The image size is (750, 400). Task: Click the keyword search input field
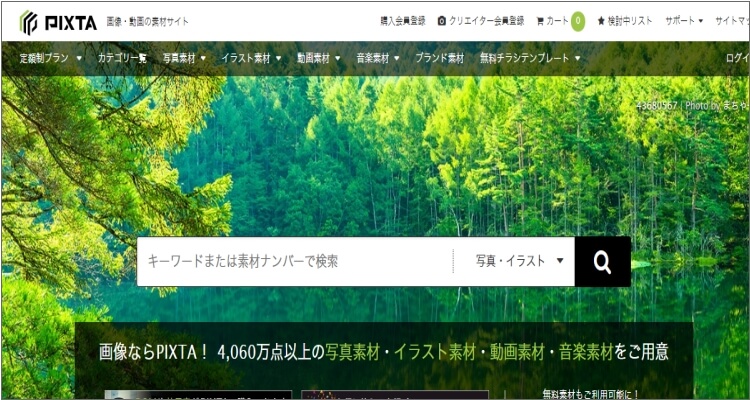coord(295,262)
